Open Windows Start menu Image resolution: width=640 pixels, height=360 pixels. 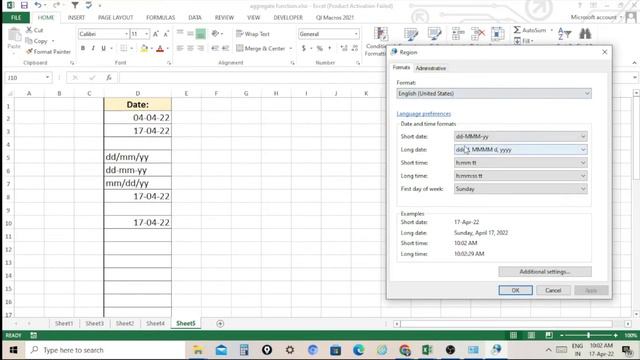13,350
